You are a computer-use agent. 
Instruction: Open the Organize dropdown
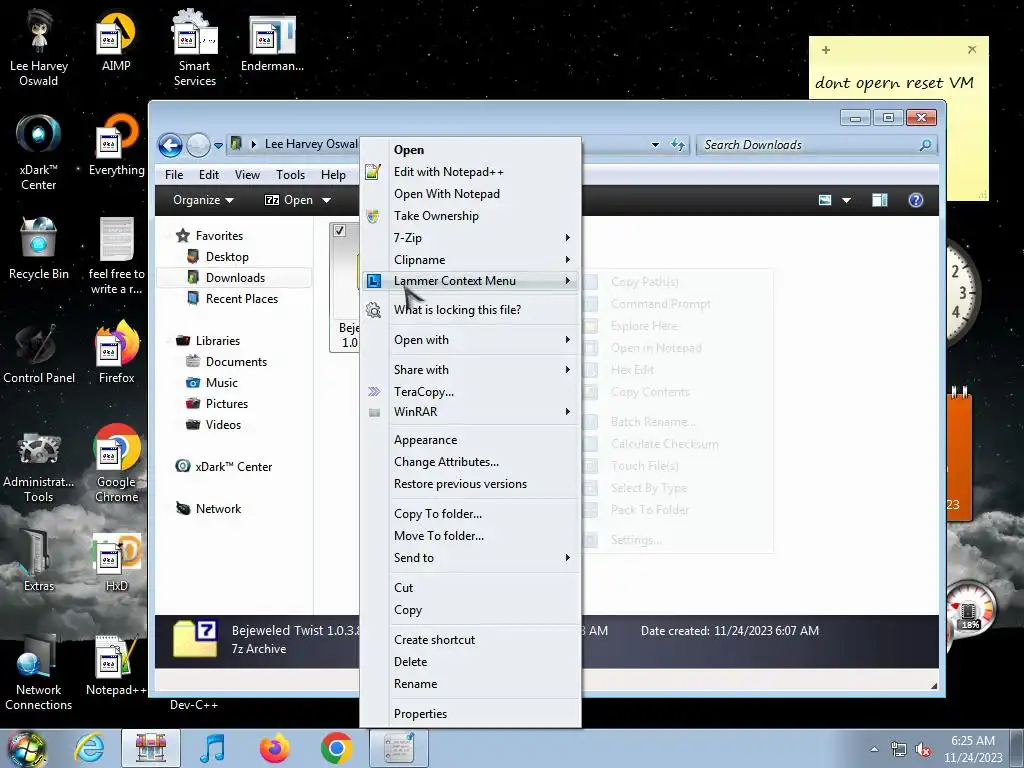(x=203, y=200)
